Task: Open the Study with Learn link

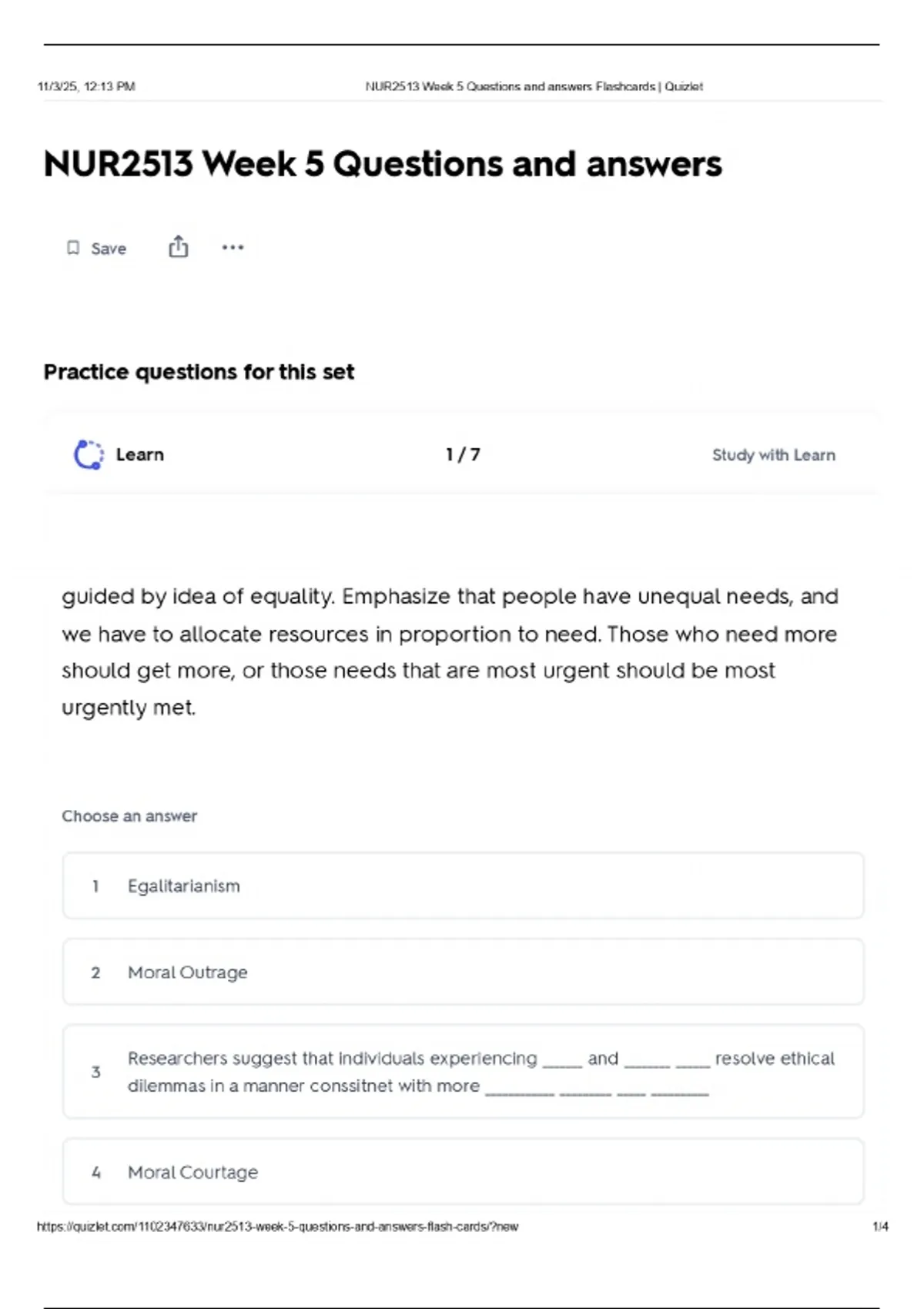Action: click(x=773, y=455)
